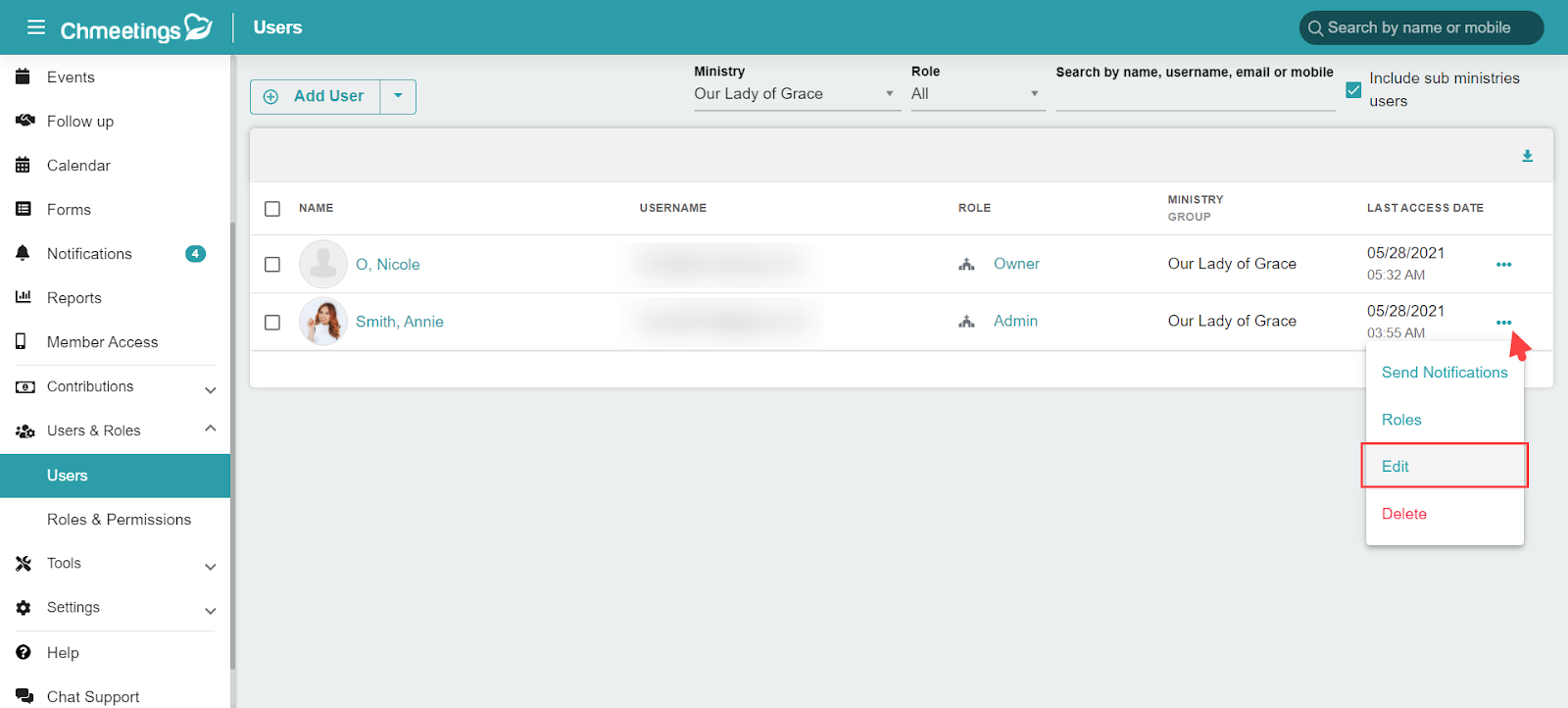Choose Delete from the context menu
The image size is (1568, 708).
coord(1404,514)
